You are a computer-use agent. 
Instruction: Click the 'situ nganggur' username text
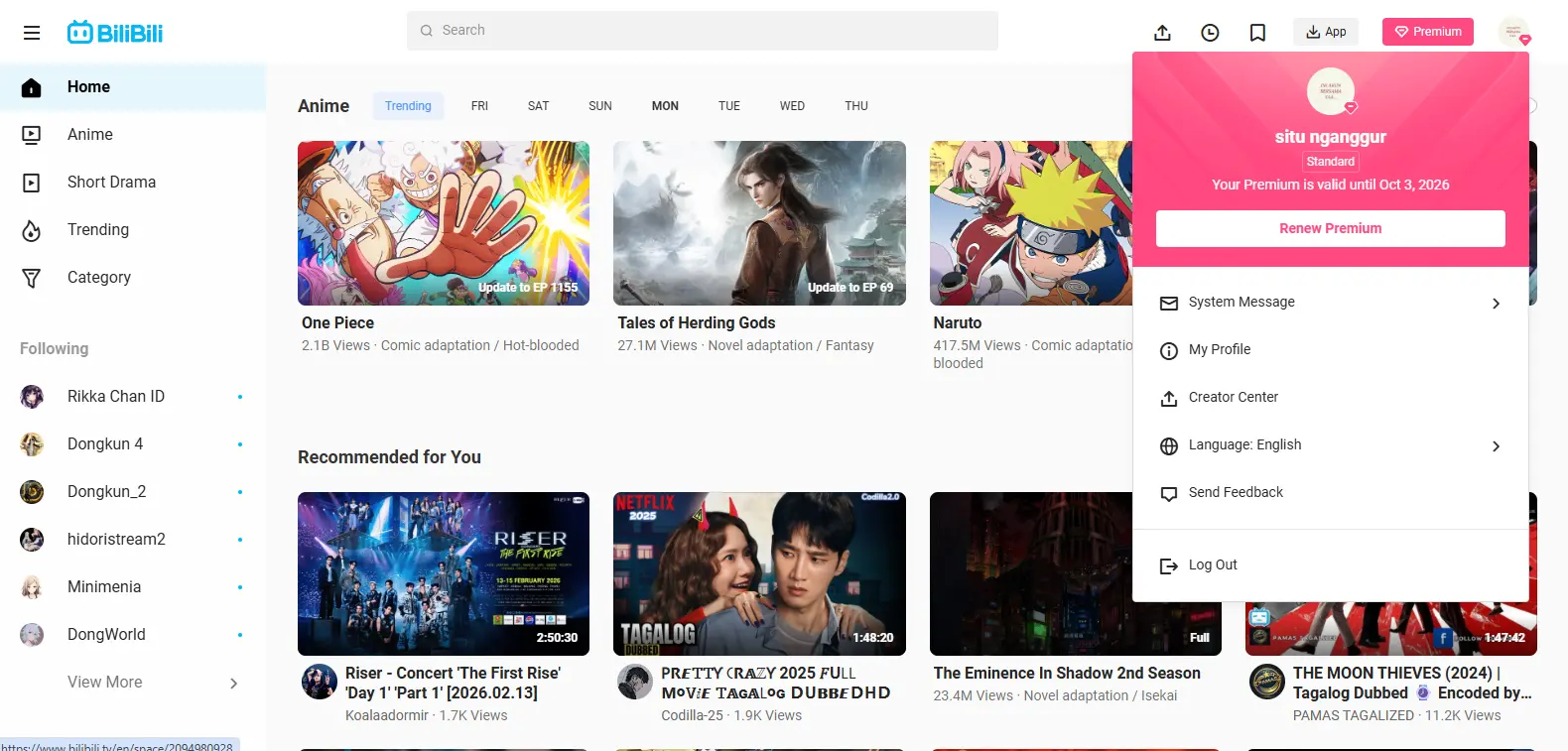pyautogui.click(x=1331, y=137)
